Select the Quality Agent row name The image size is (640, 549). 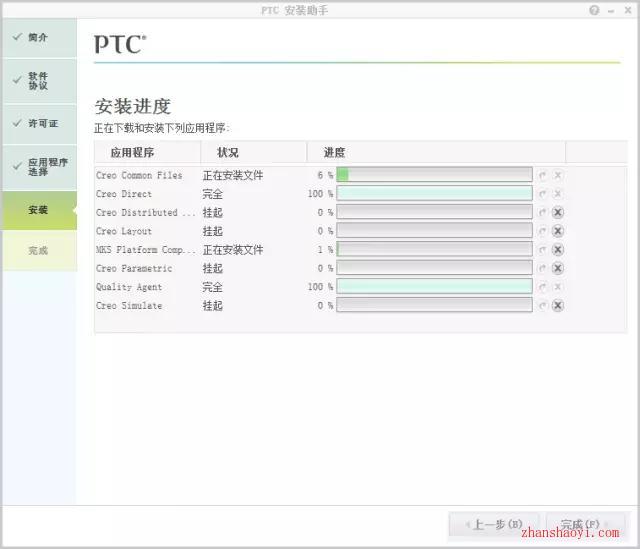(x=129, y=287)
